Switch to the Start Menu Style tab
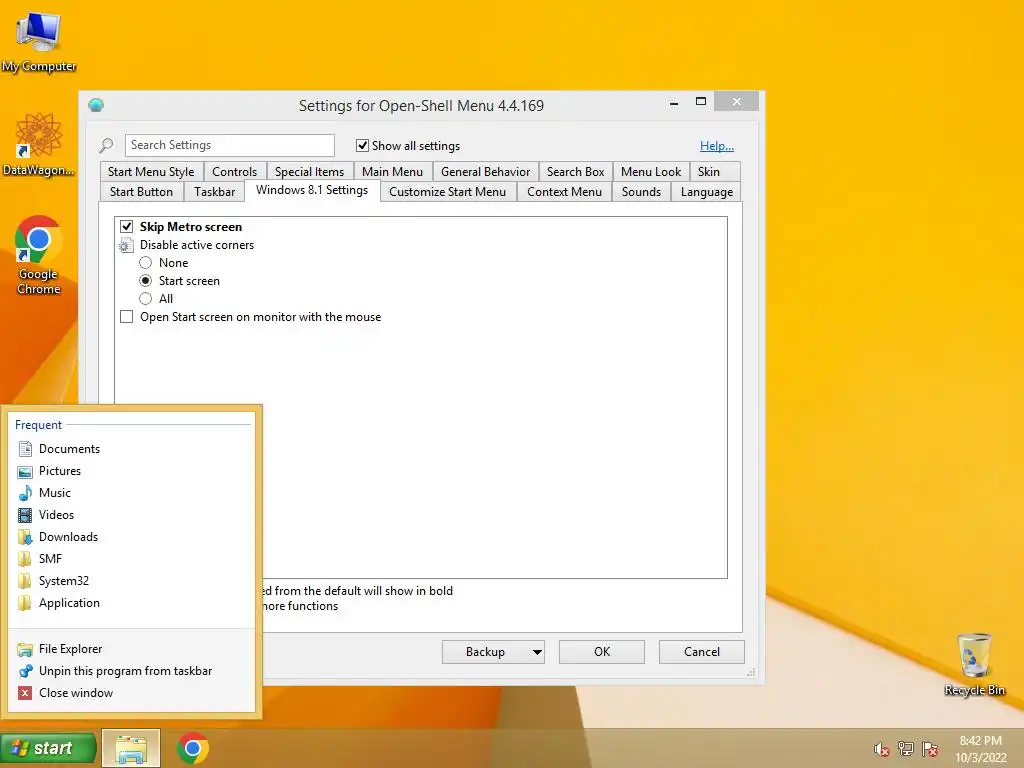 click(x=151, y=172)
